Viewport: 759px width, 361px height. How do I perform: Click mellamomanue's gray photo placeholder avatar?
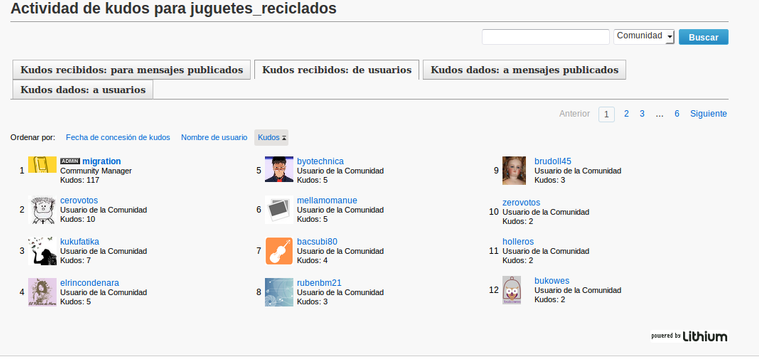pos(279,210)
